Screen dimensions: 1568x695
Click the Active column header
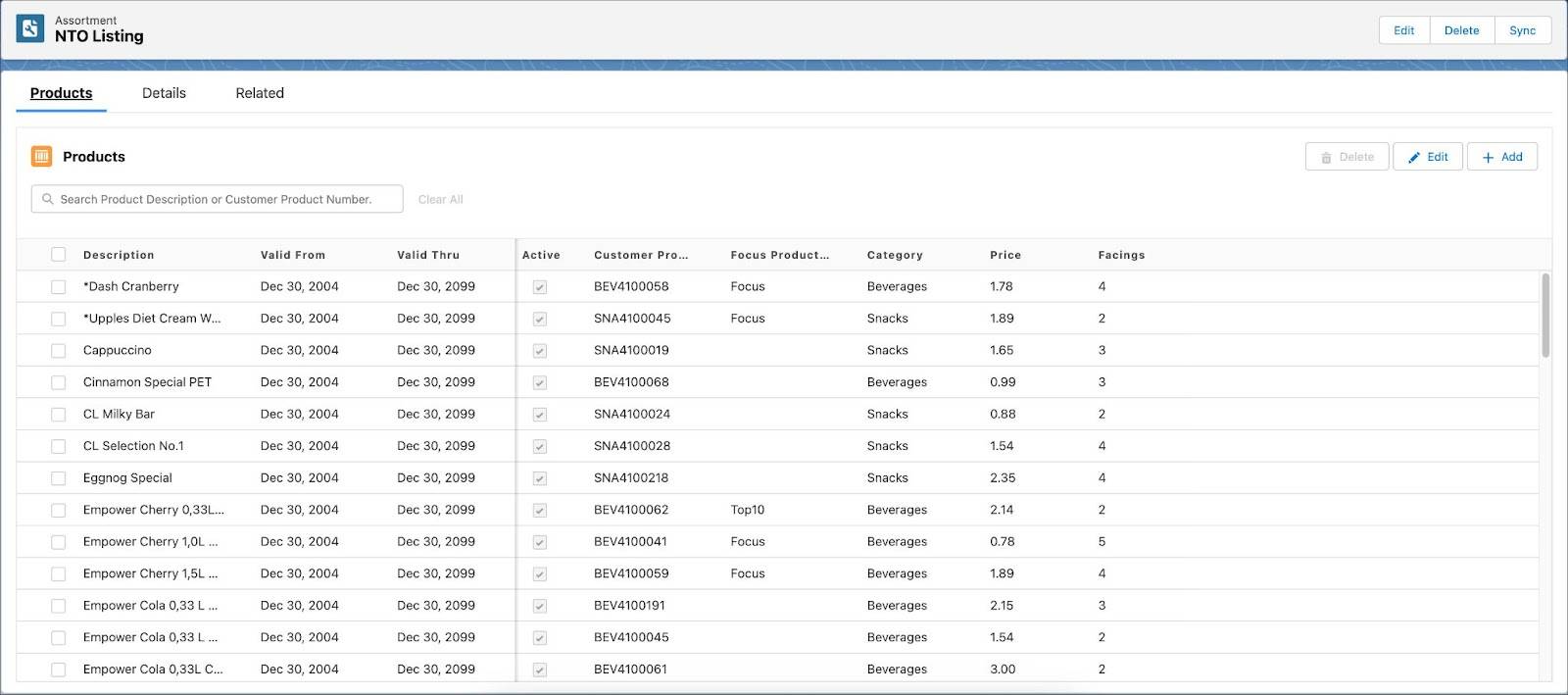pos(541,255)
